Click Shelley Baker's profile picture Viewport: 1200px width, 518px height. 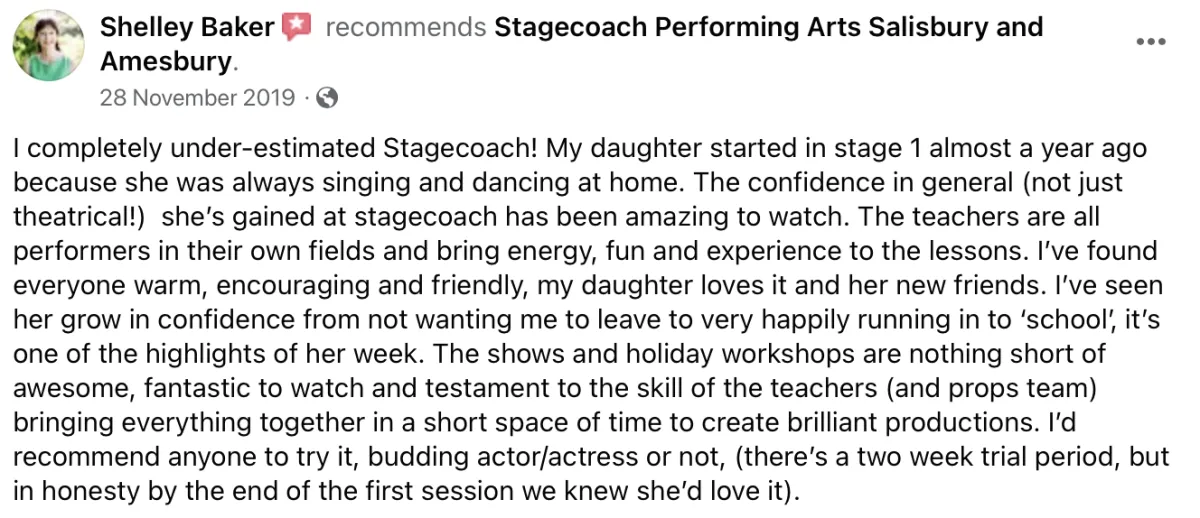click(x=48, y=46)
